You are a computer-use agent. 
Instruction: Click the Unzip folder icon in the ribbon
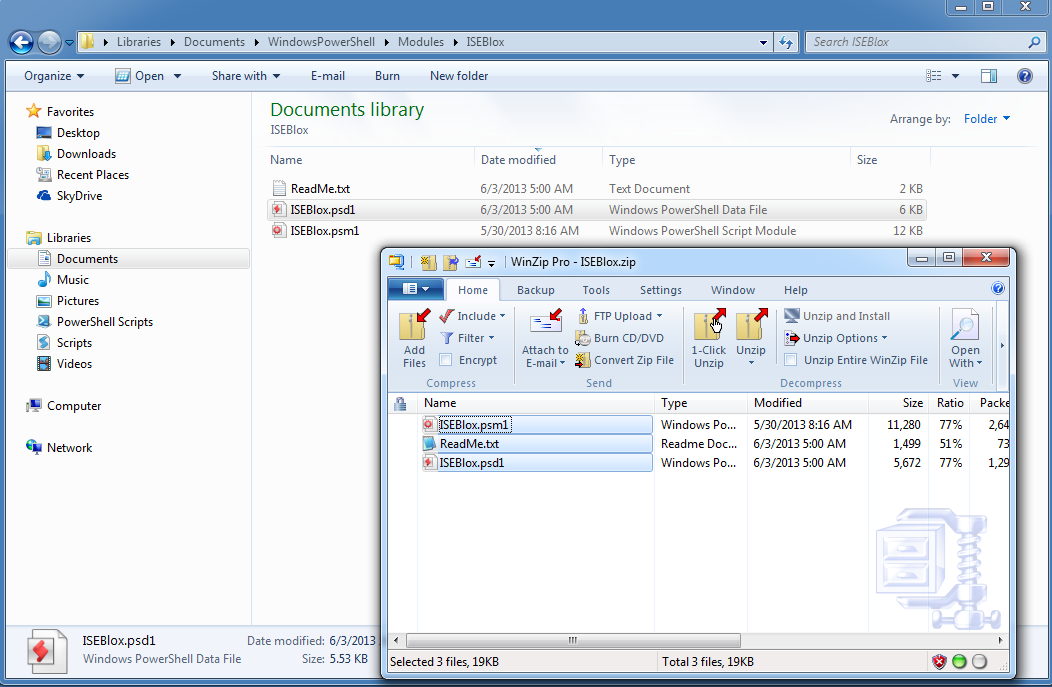click(751, 325)
